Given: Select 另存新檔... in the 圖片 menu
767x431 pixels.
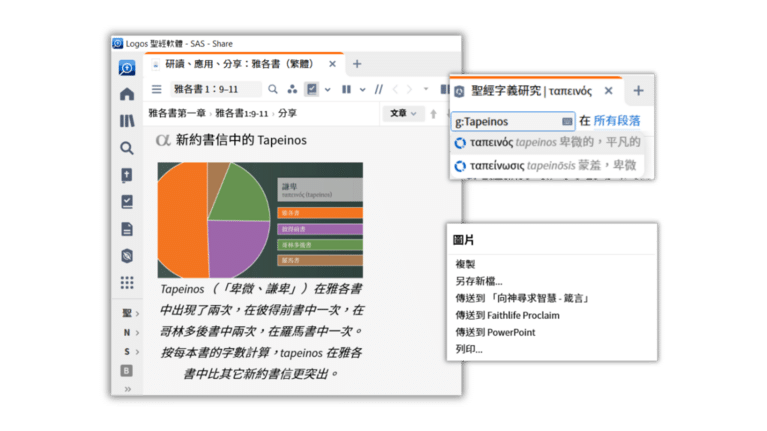Looking at the screenshot, I should pyautogui.click(x=478, y=281).
